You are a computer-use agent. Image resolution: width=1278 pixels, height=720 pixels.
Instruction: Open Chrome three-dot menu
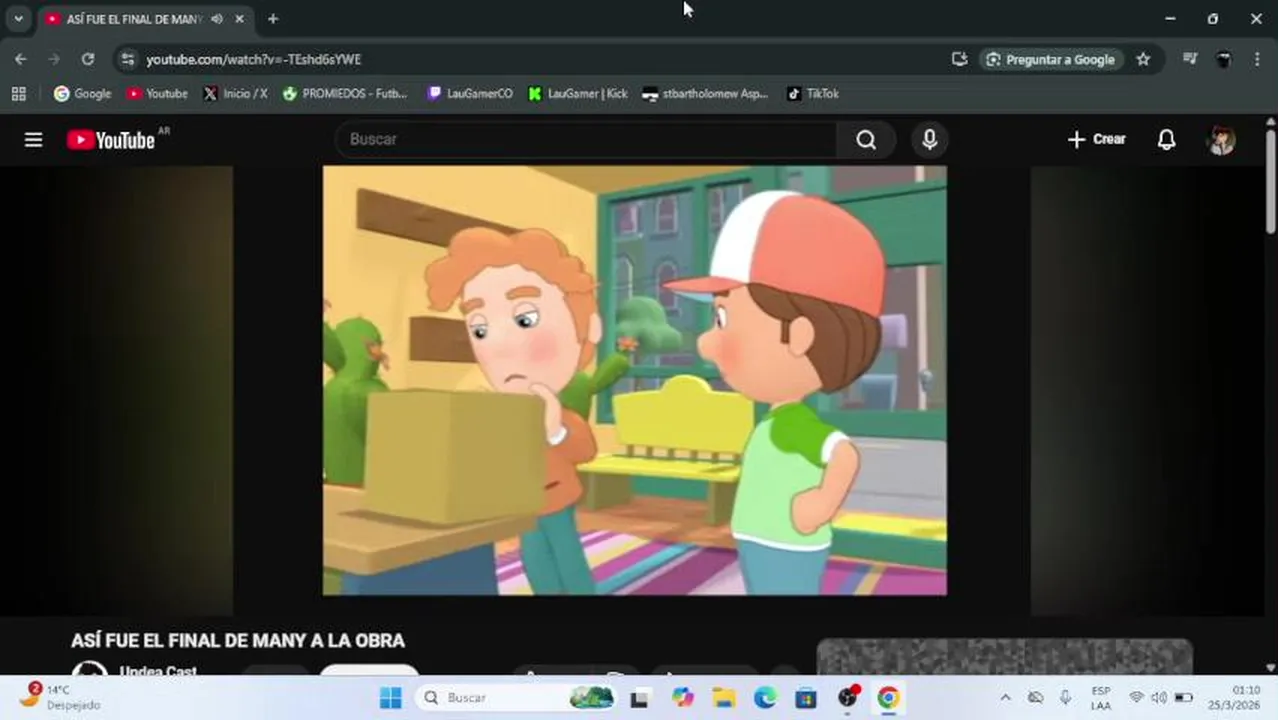(x=1257, y=59)
